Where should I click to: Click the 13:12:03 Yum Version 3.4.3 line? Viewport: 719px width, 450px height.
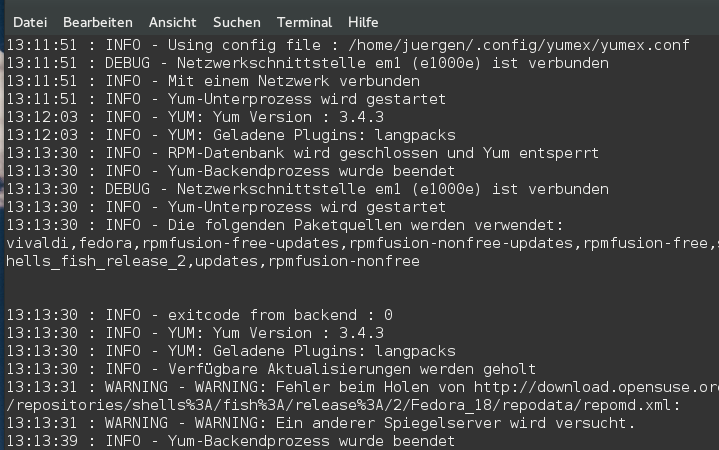tap(195, 117)
